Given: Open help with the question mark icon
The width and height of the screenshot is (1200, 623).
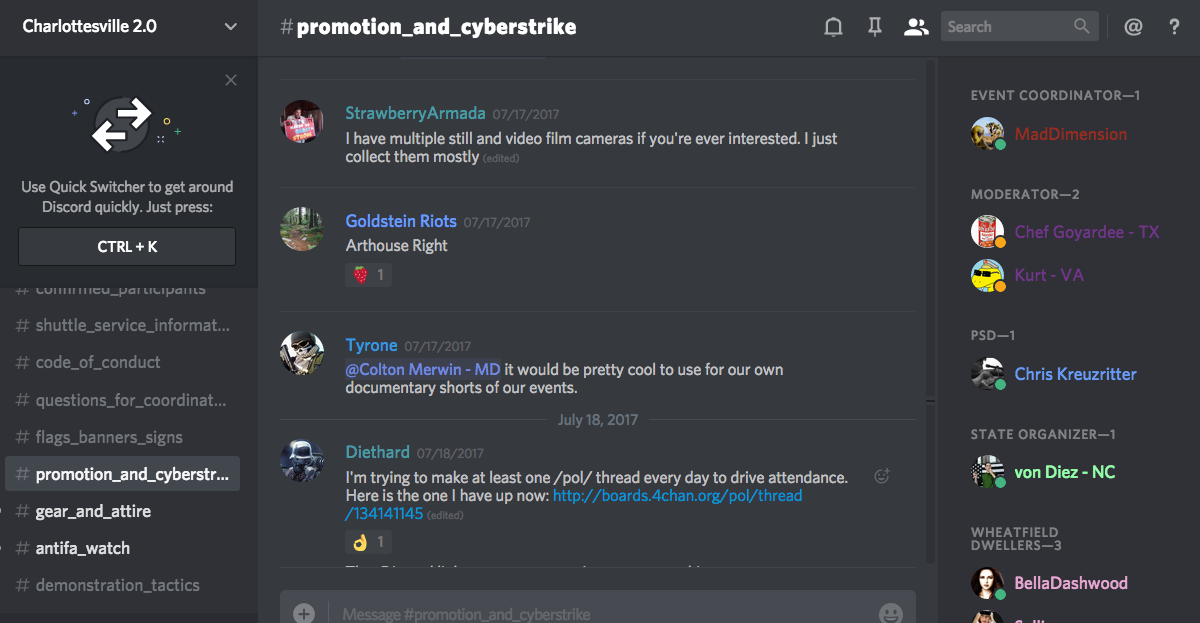Looking at the screenshot, I should [x=1175, y=27].
